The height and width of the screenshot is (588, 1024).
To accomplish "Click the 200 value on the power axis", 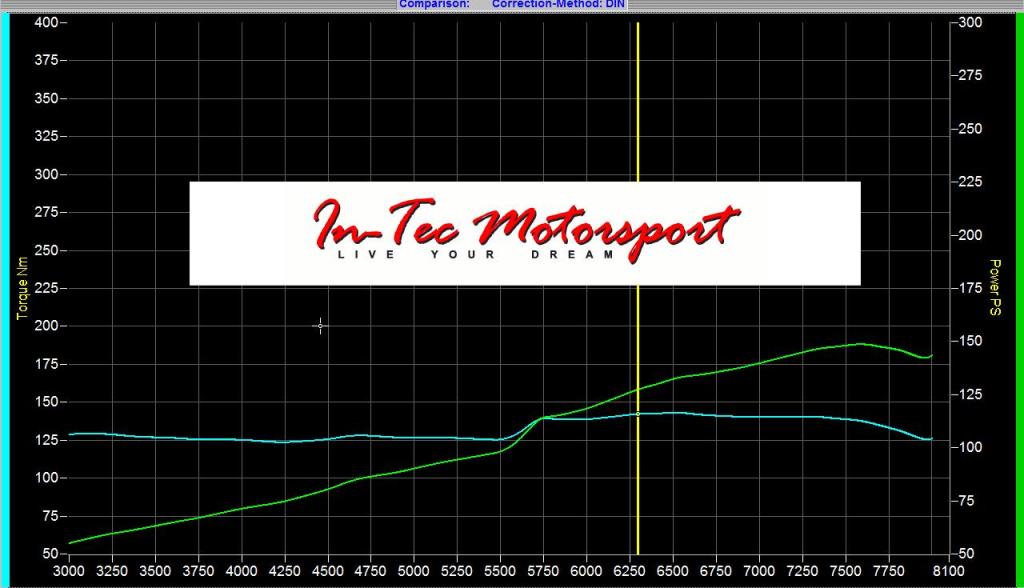I will tap(970, 235).
